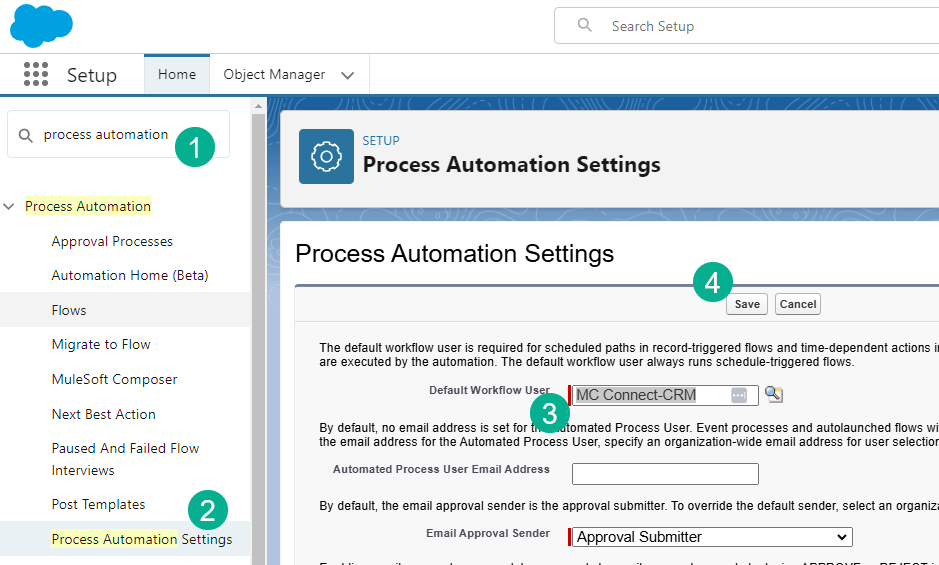Go to Migrate to Flow
The width and height of the screenshot is (939, 565).
point(101,344)
